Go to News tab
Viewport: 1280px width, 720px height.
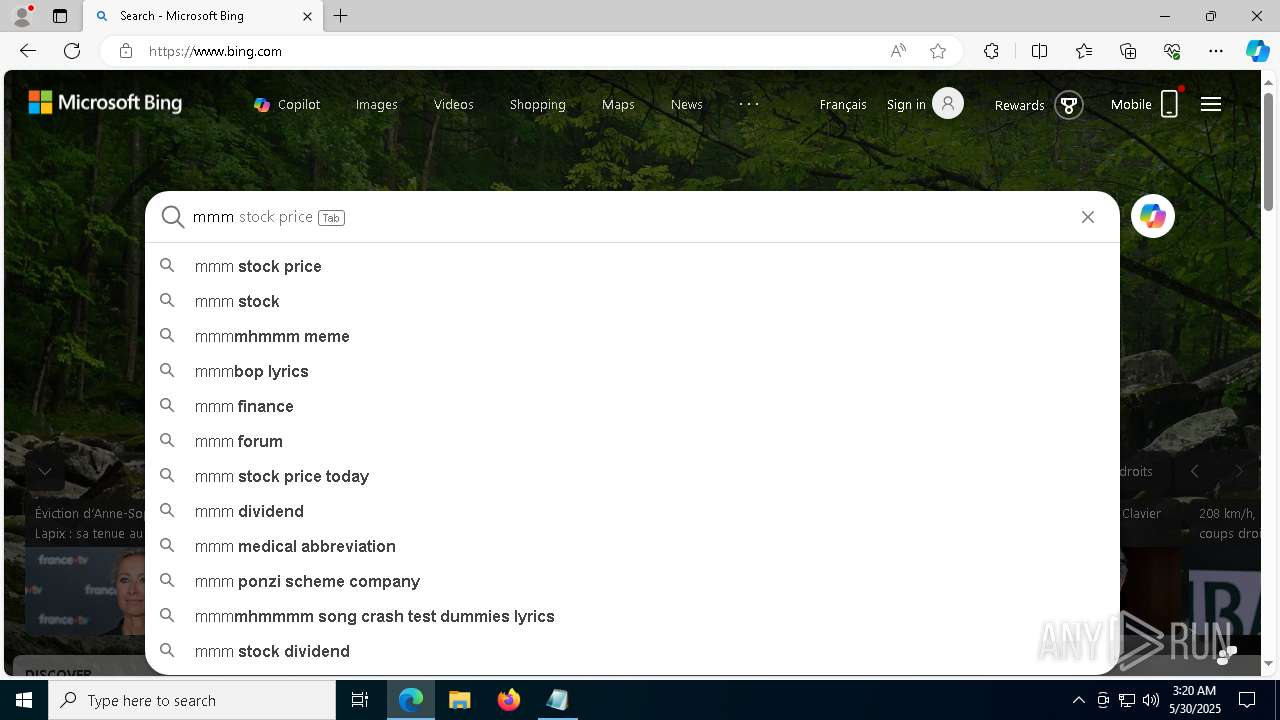pyautogui.click(x=687, y=104)
